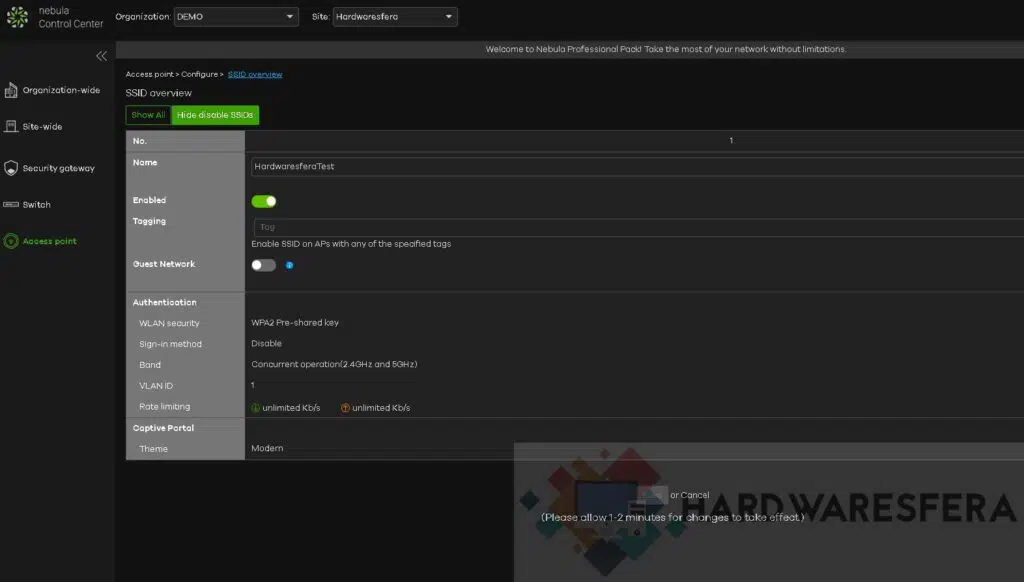
Task: Open the Site dropdown
Action: point(395,16)
